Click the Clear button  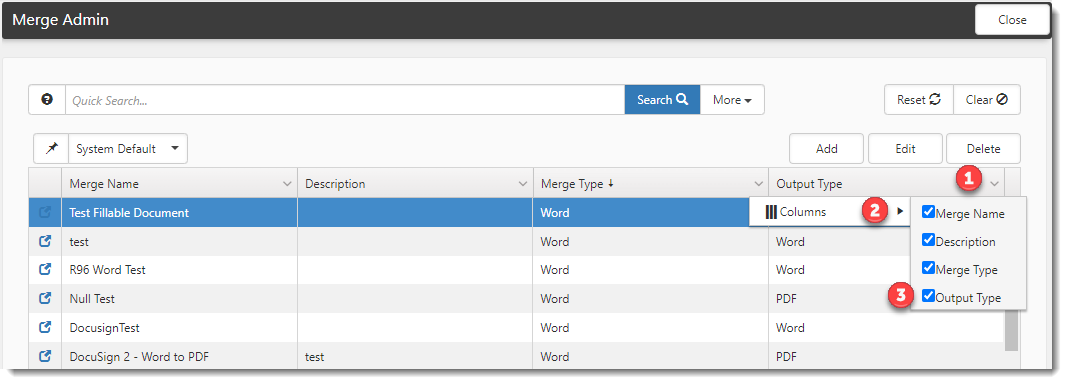coord(987,100)
